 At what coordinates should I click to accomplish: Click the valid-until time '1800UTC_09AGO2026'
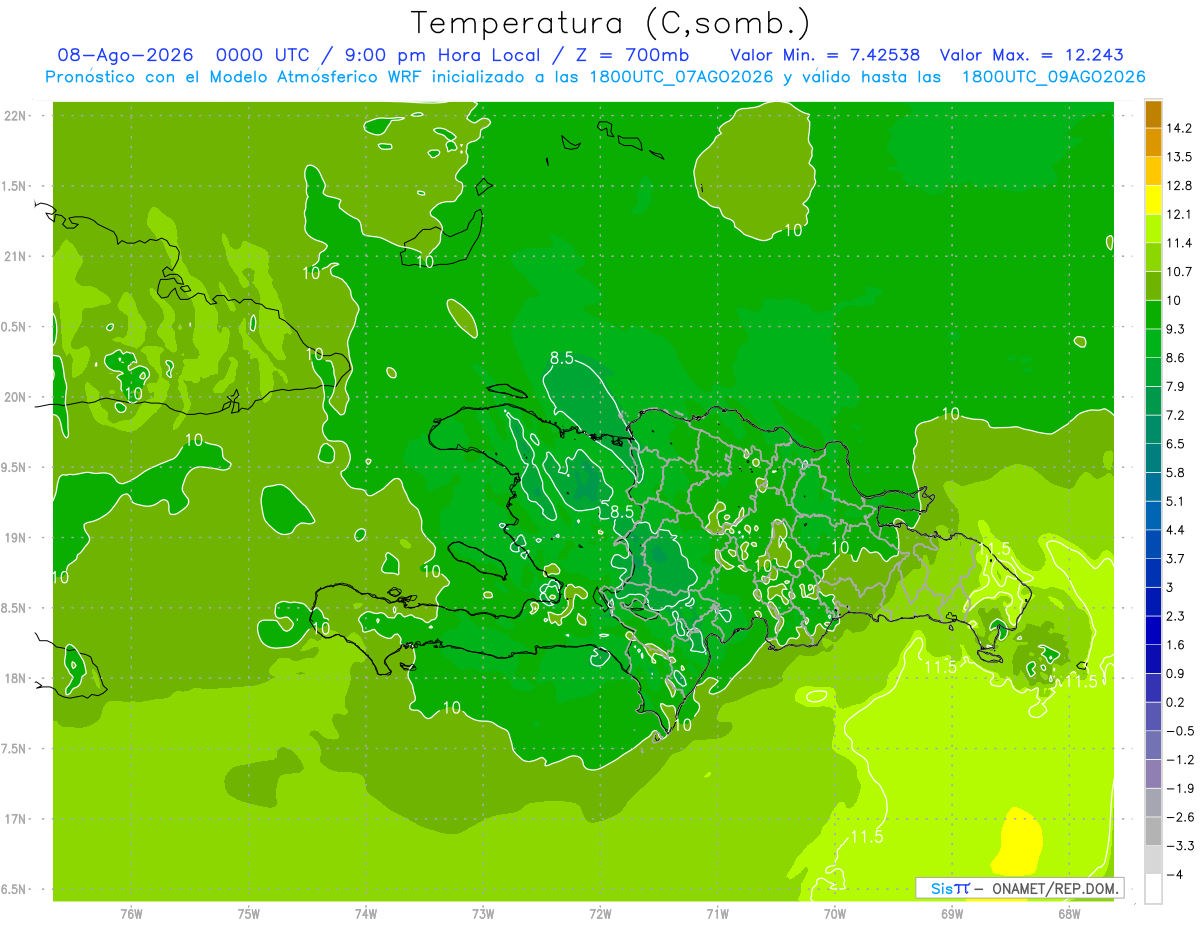1053,77
